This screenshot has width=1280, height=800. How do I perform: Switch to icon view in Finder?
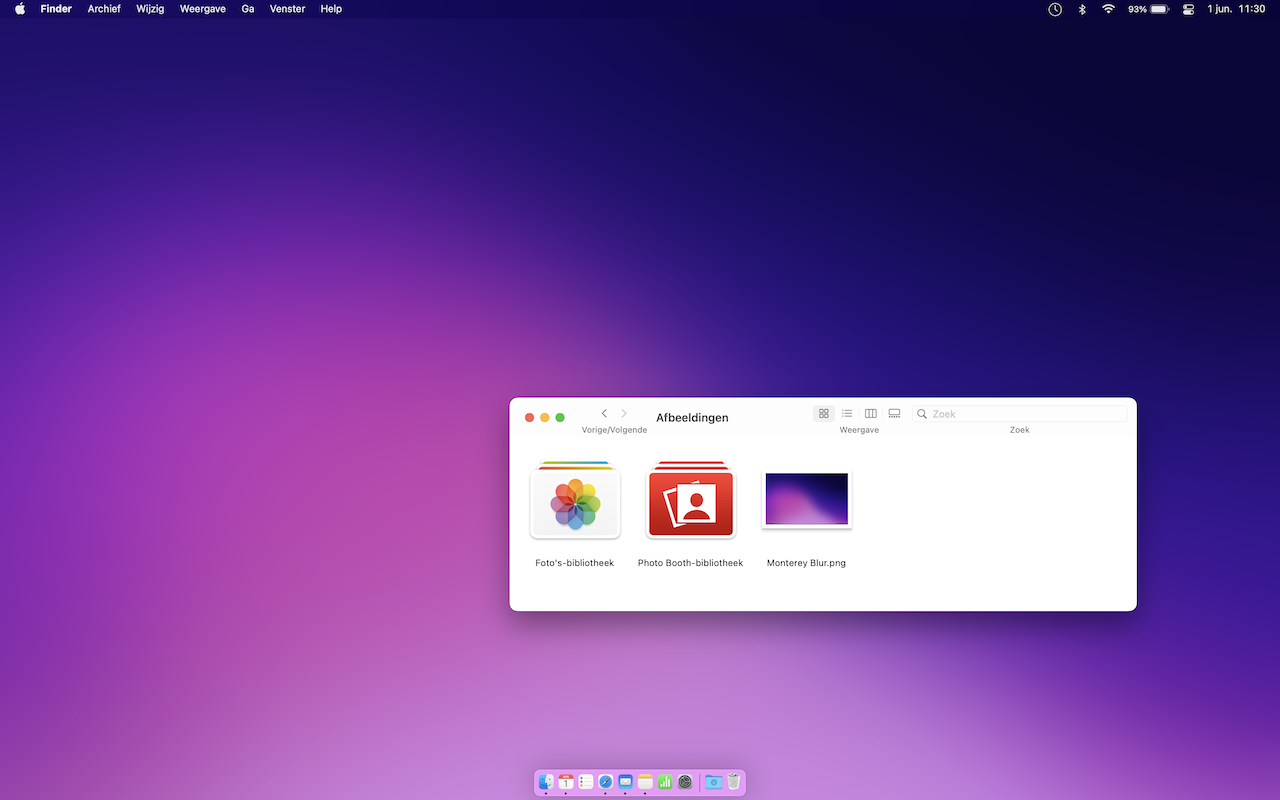coord(824,413)
